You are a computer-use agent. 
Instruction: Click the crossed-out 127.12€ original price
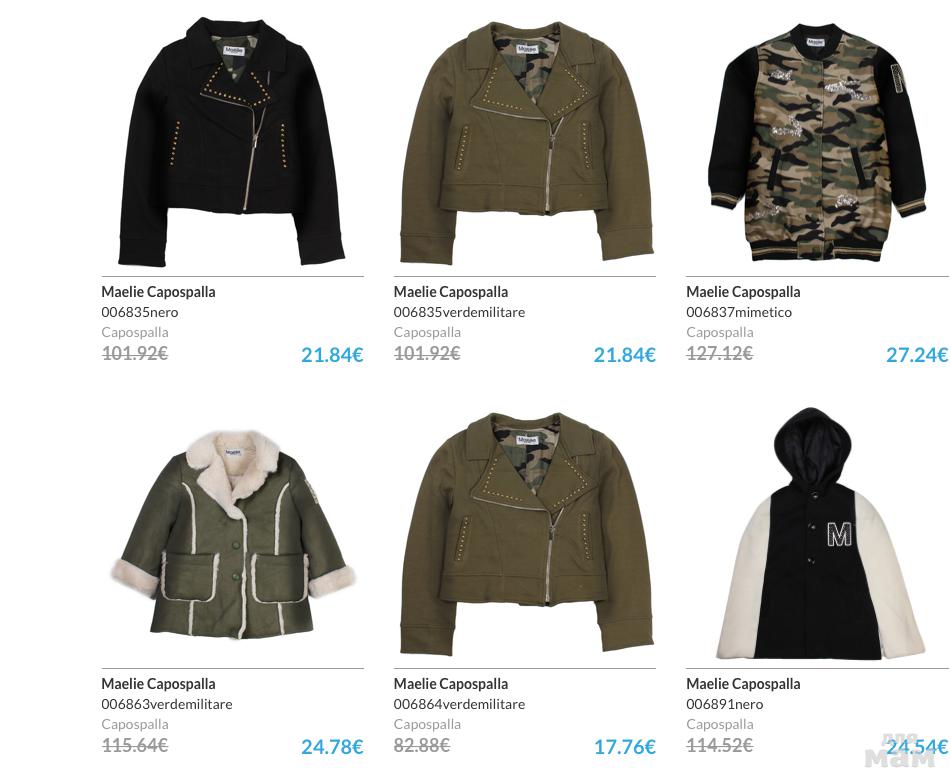tap(719, 353)
